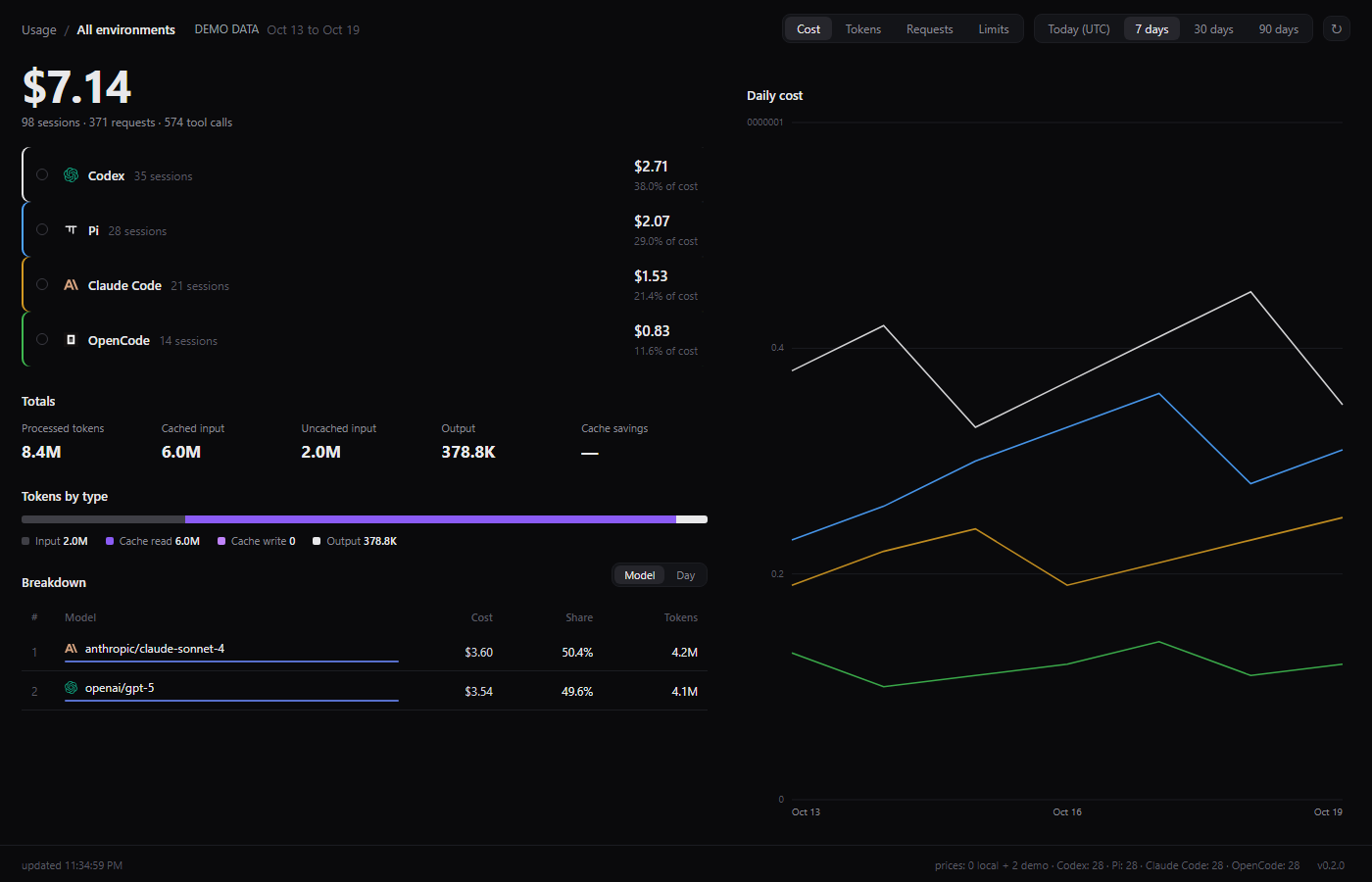Screen dimensions: 1372x882
Task: Click the refresh icon button
Action: pyautogui.click(x=1336, y=29)
